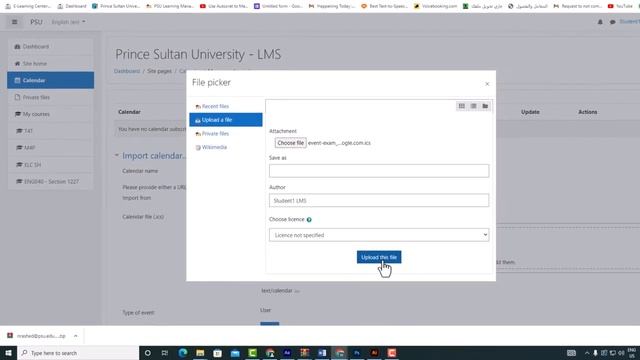Open the T4T course in sidebar
The width and height of the screenshot is (640, 360).
[x=51, y=131]
